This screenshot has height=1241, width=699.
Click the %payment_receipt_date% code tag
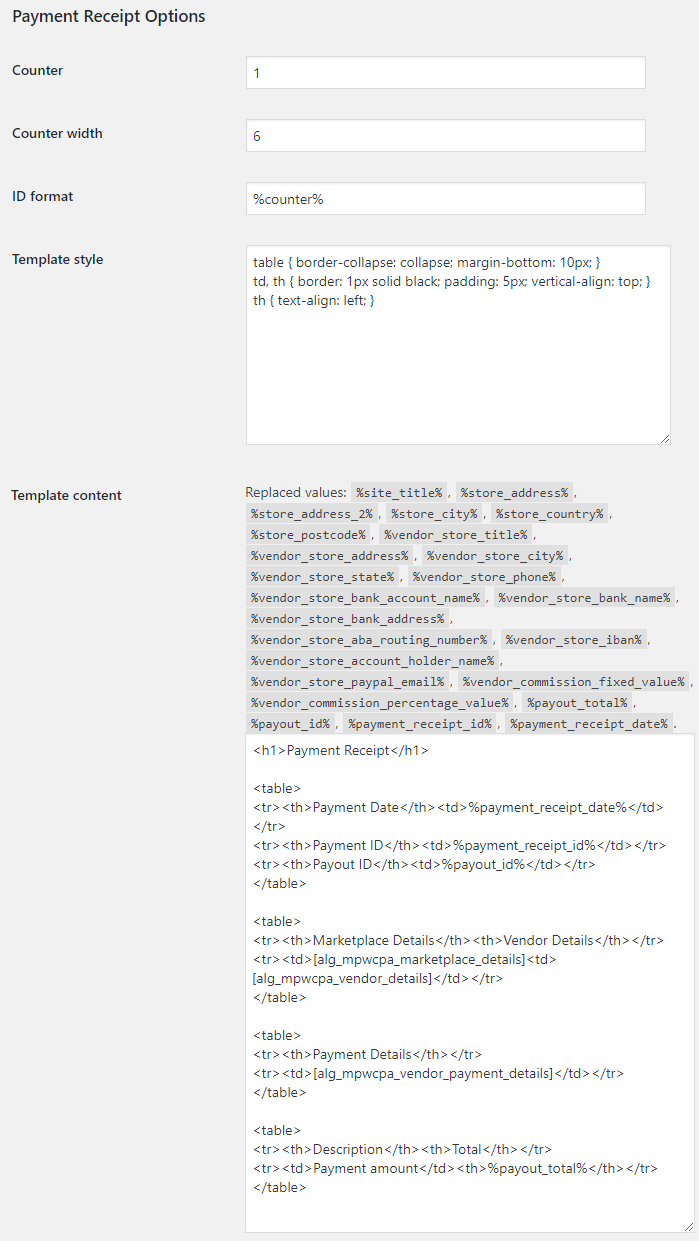(x=589, y=723)
